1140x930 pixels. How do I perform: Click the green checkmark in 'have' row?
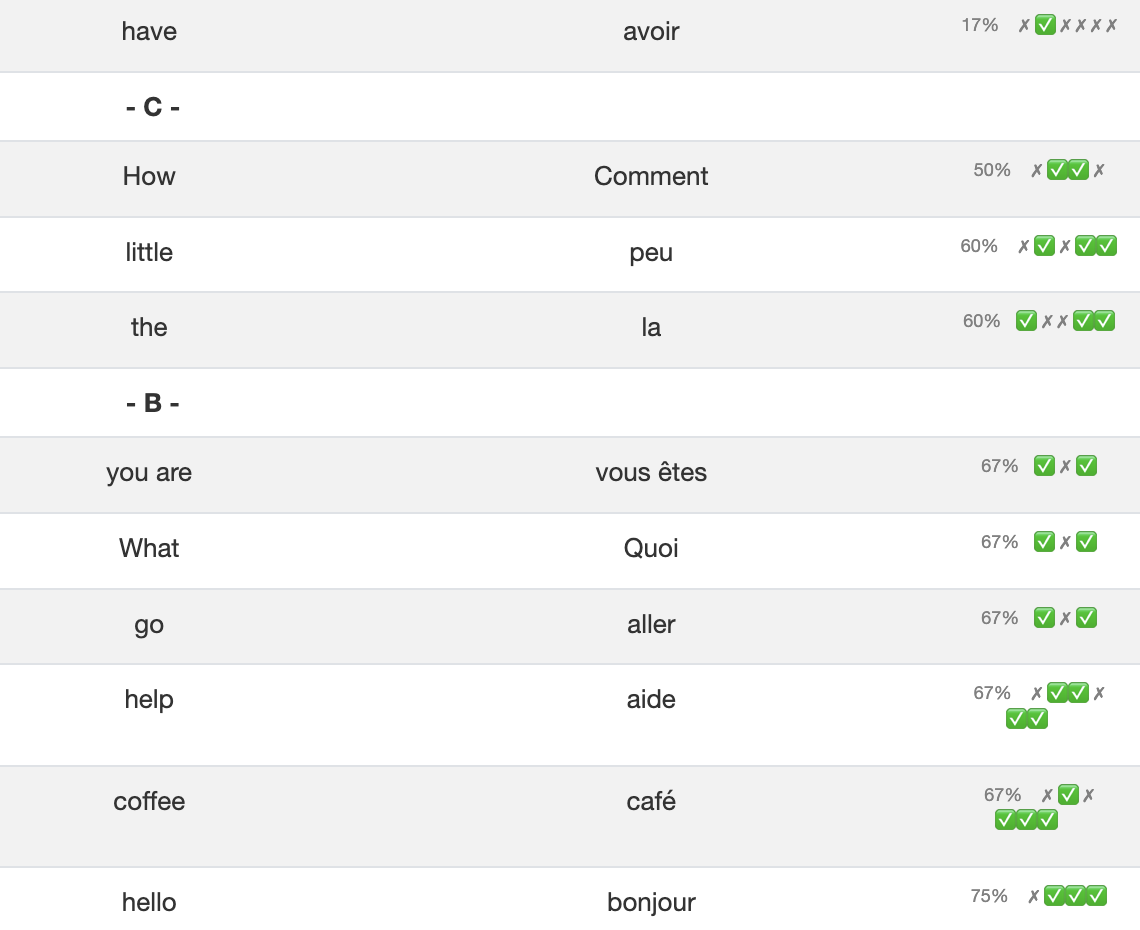[x=1045, y=25]
